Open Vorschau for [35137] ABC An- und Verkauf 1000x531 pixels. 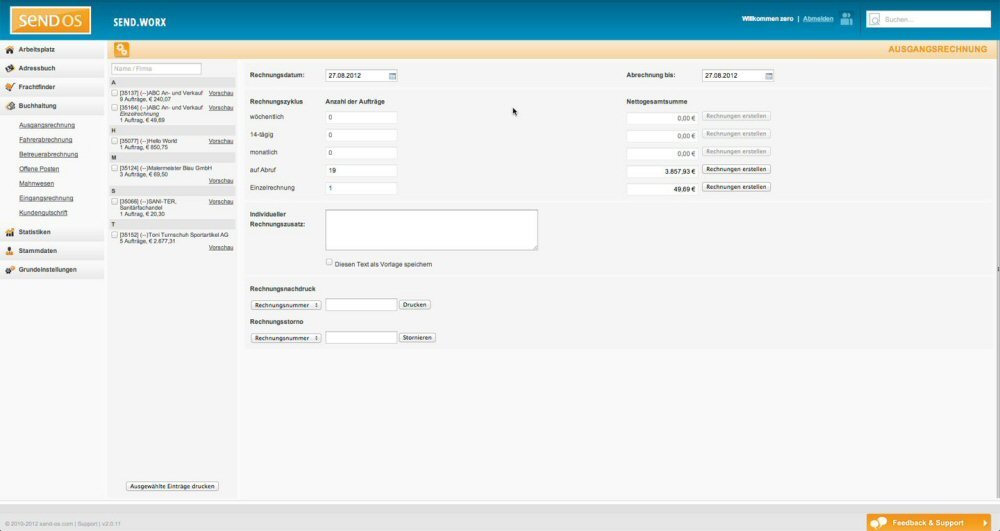coord(221,93)
